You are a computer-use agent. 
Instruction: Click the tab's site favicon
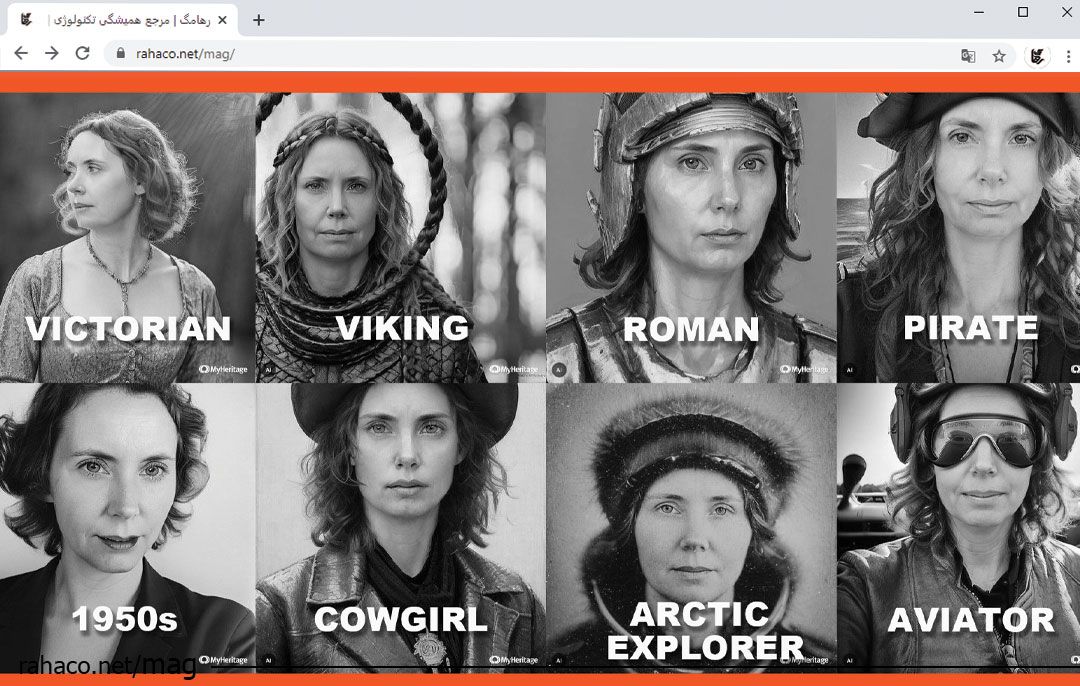(25, 20)
